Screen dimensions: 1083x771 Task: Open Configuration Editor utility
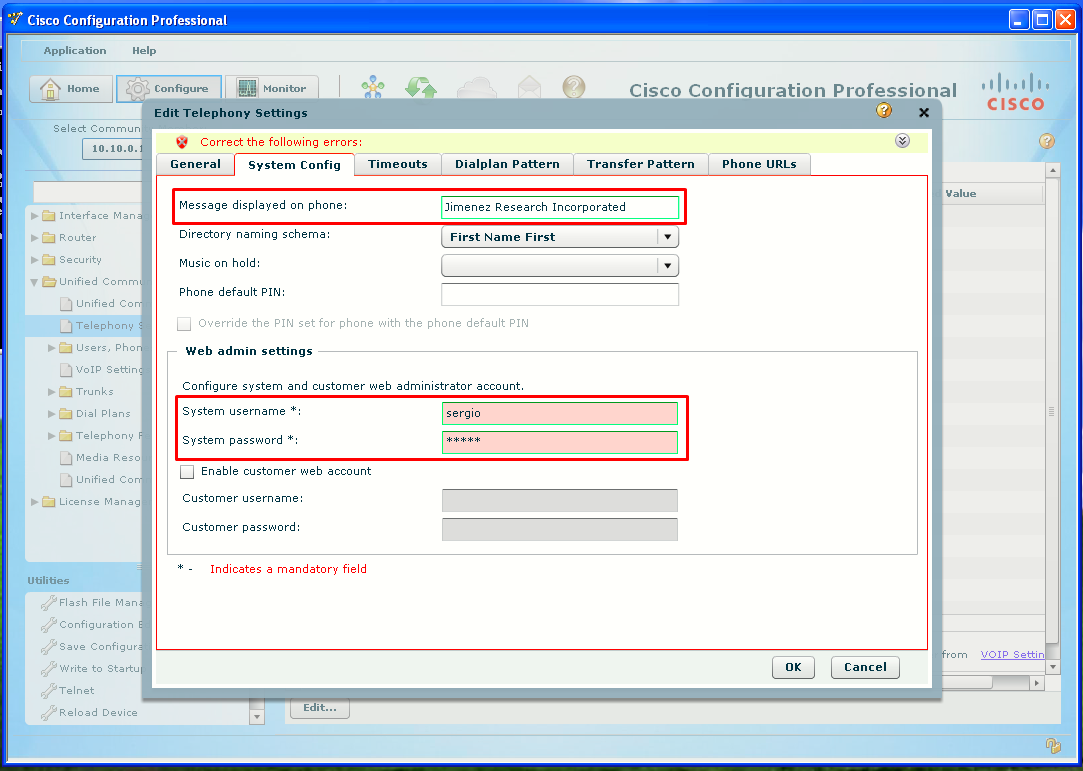[x=92, y=625]
